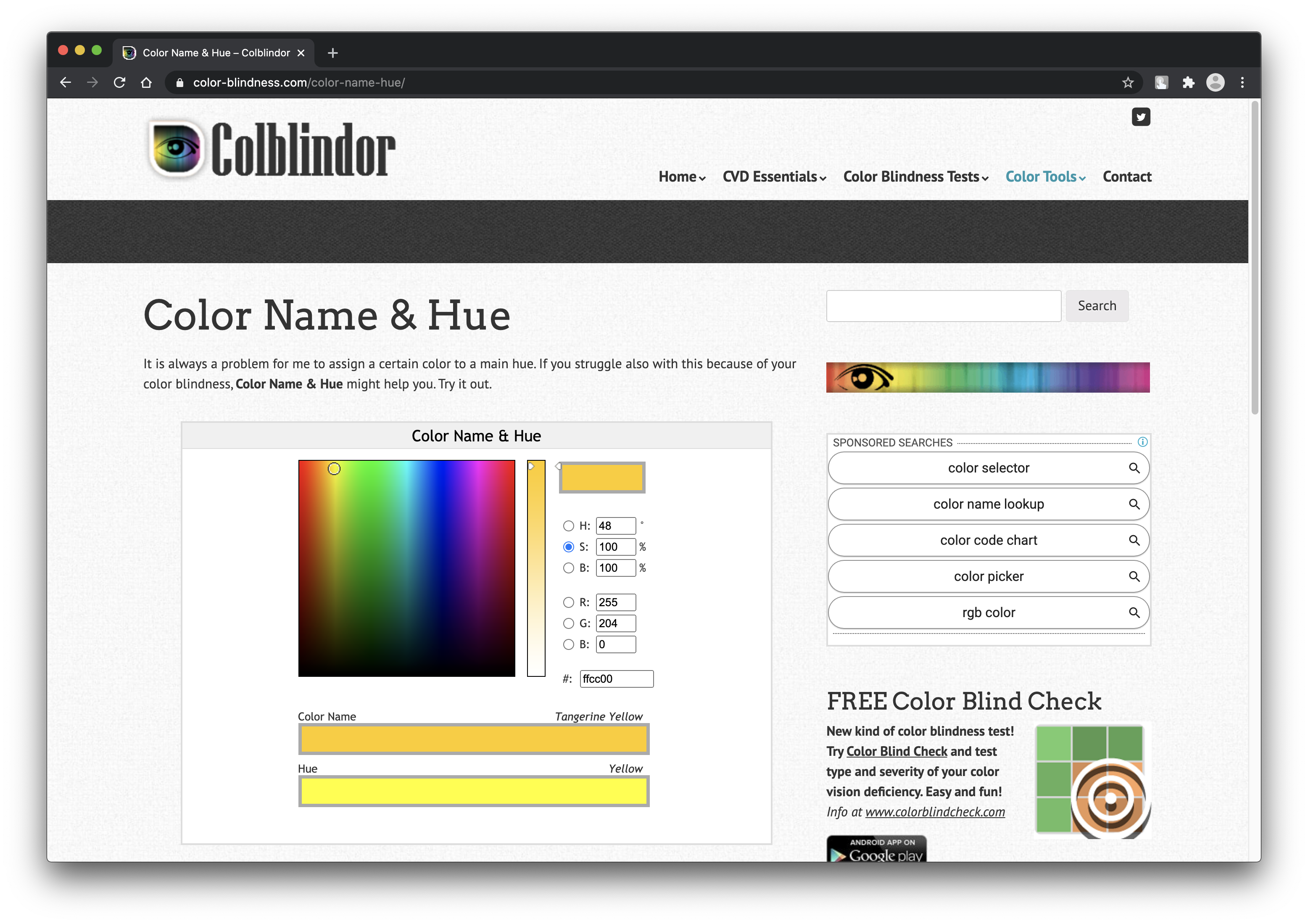Image resolution: width=1308 pixels, height=924 pixels.
Task: Open the Chrome profile avatar
Action: point(1216,82)
